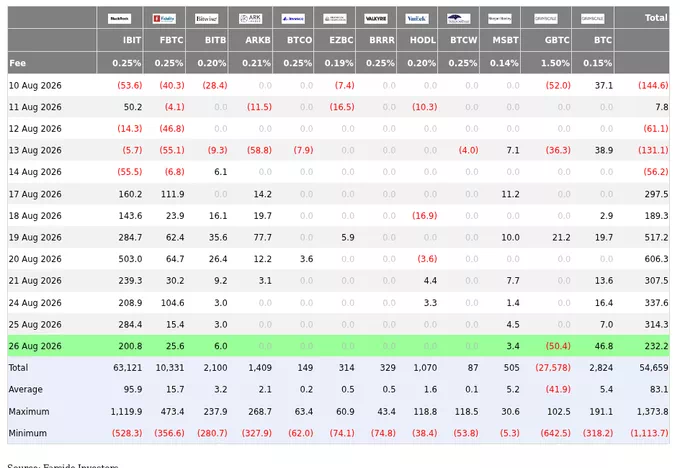The width and height of the screenshot is (680, 468).
Task: Select the 1.50% GBTC fee cell
Action: pos(555,63)
